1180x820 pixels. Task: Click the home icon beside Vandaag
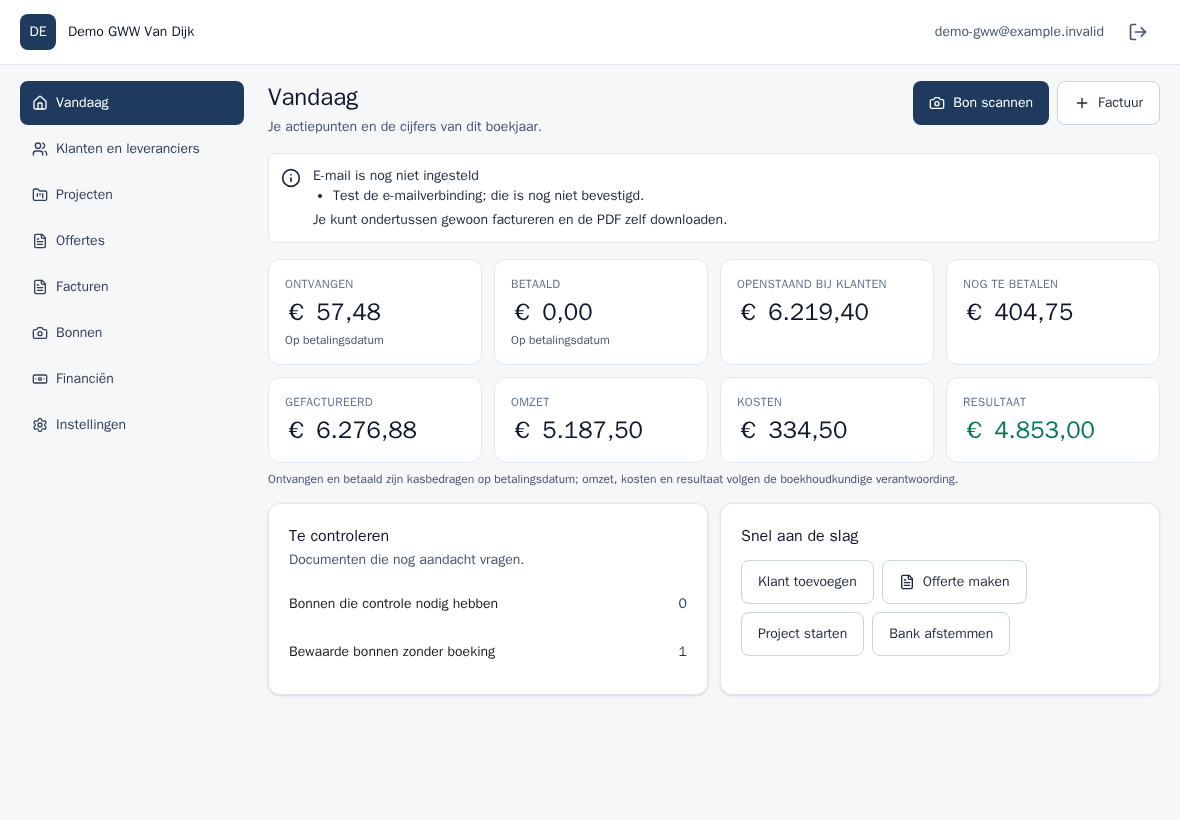(40, 102)
